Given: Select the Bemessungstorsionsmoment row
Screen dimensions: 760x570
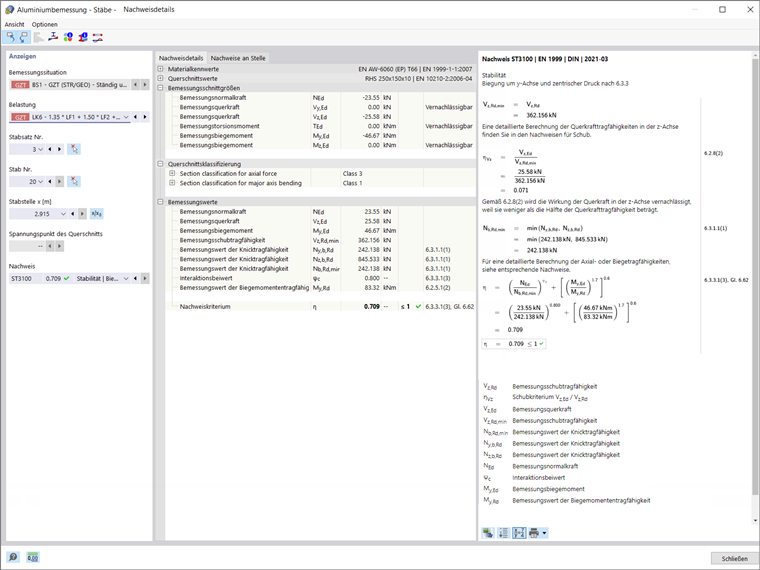Looking at the screenshot, I should [321, 126].
